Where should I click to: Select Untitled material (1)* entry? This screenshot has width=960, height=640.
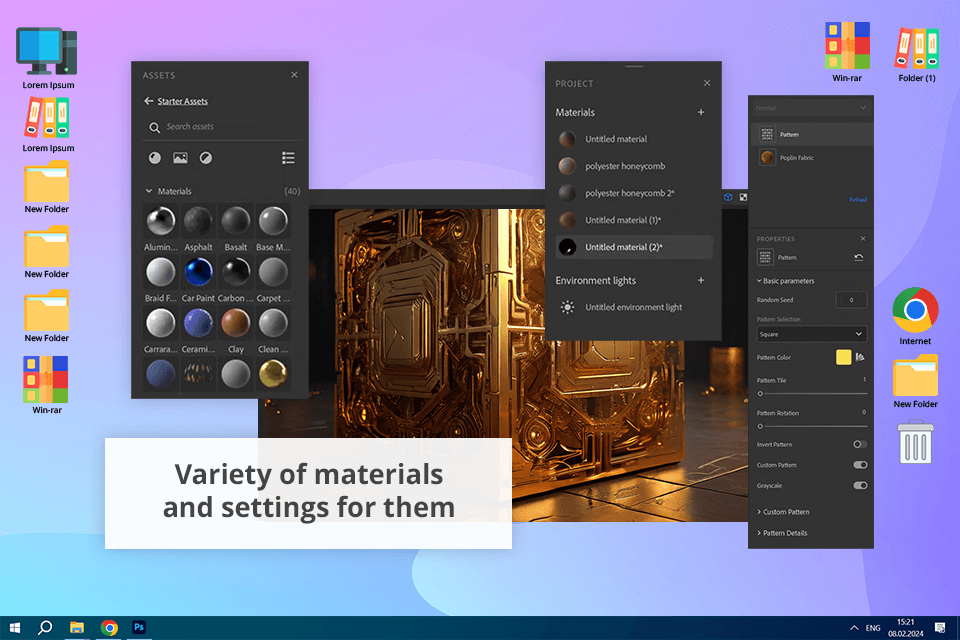(x=634, y=220)
